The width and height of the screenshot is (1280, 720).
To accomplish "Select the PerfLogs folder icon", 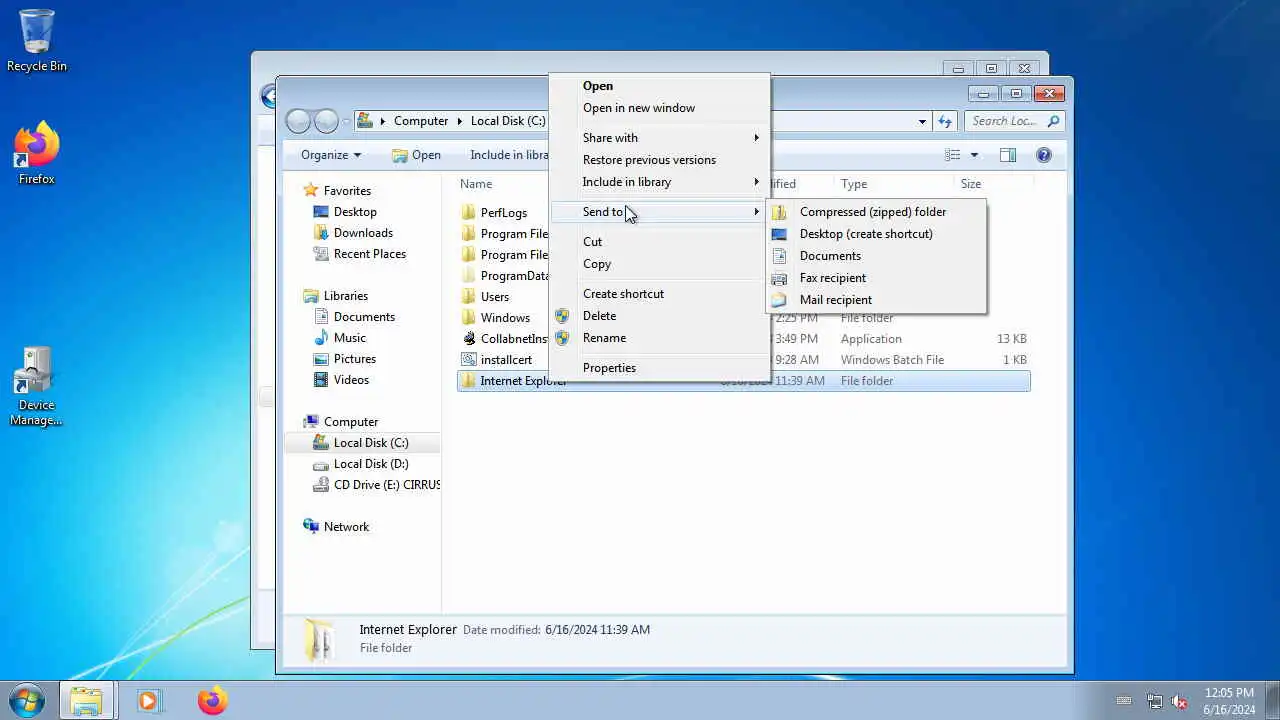I will coord(468,212).
